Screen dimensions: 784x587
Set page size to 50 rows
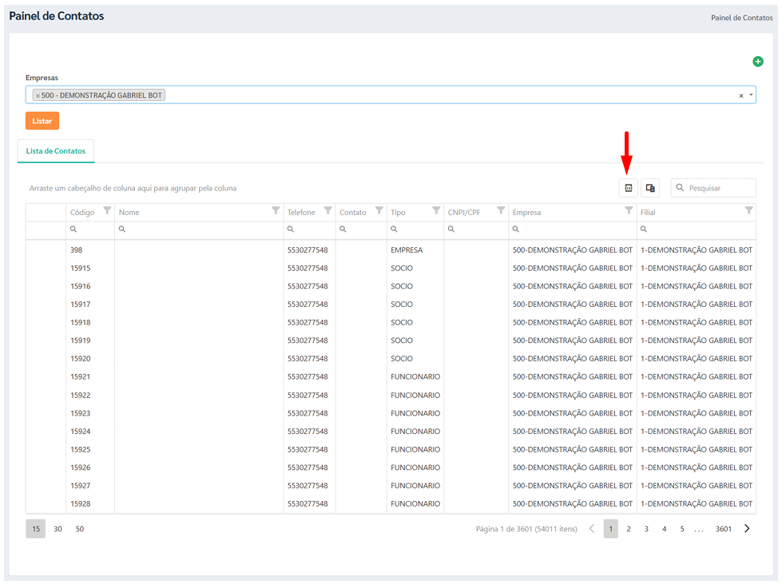[x=80, y=529]
